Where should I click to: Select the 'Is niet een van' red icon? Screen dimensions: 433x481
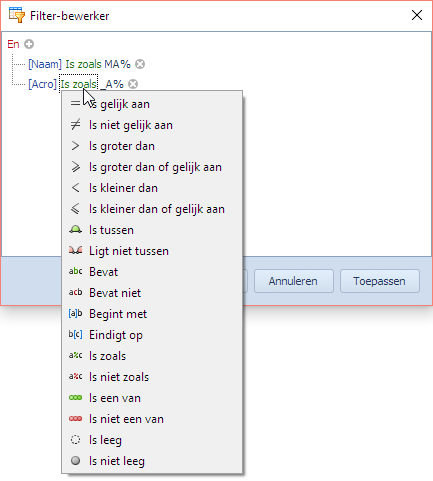click(76, 419)
